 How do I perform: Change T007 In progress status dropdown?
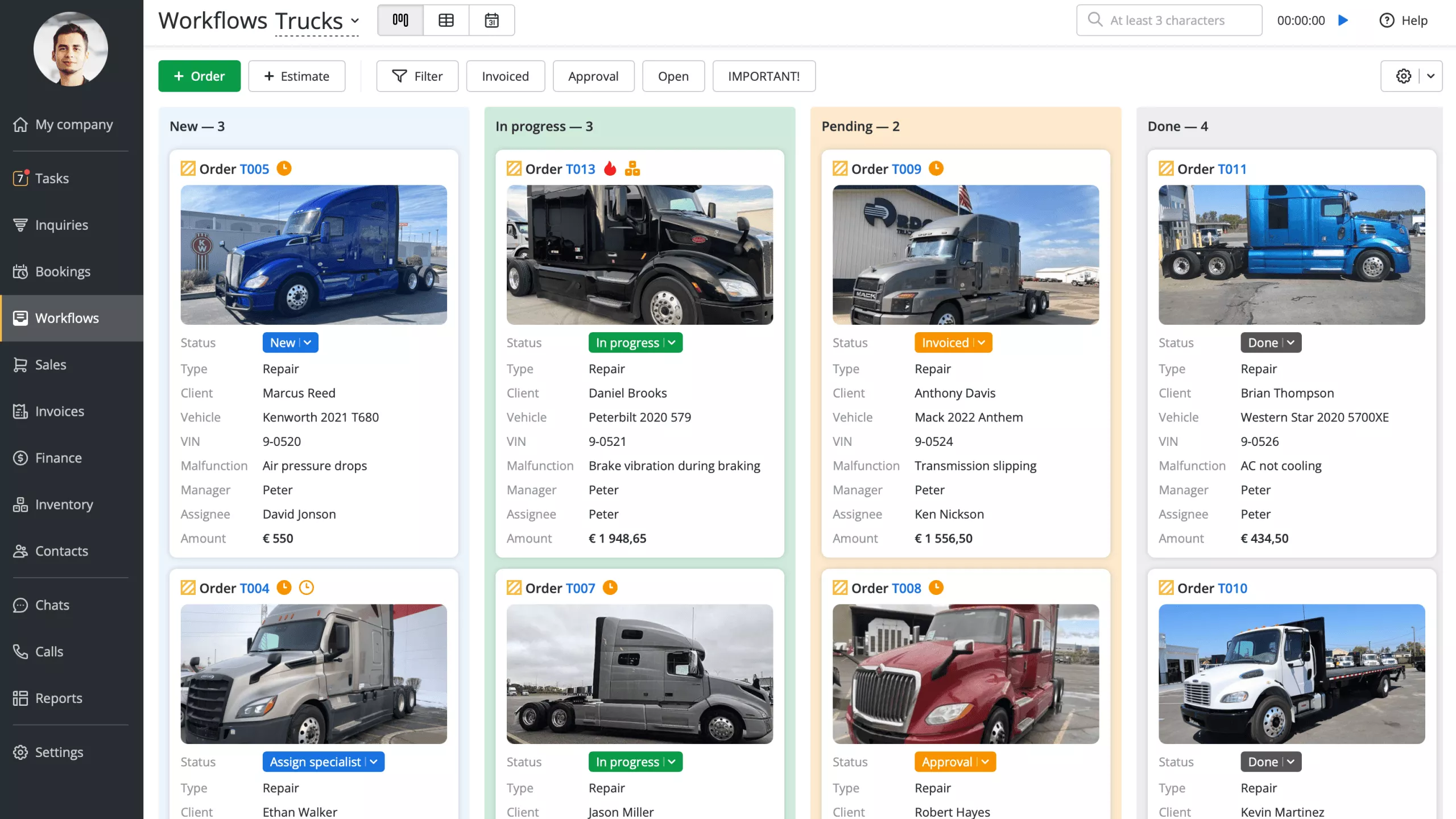(x=635, y=762)
